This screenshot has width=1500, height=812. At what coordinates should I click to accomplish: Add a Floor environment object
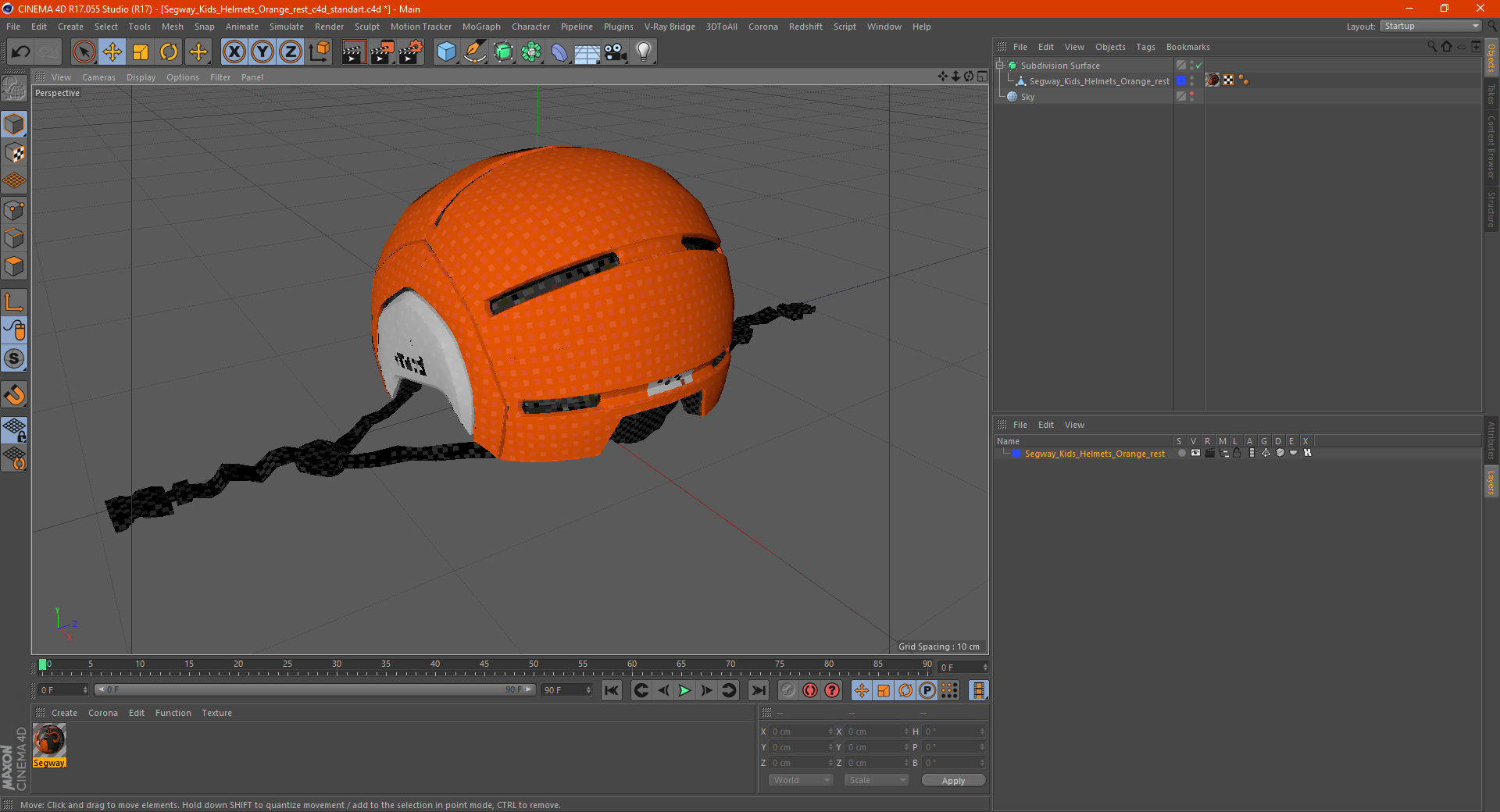pos(587,52)
